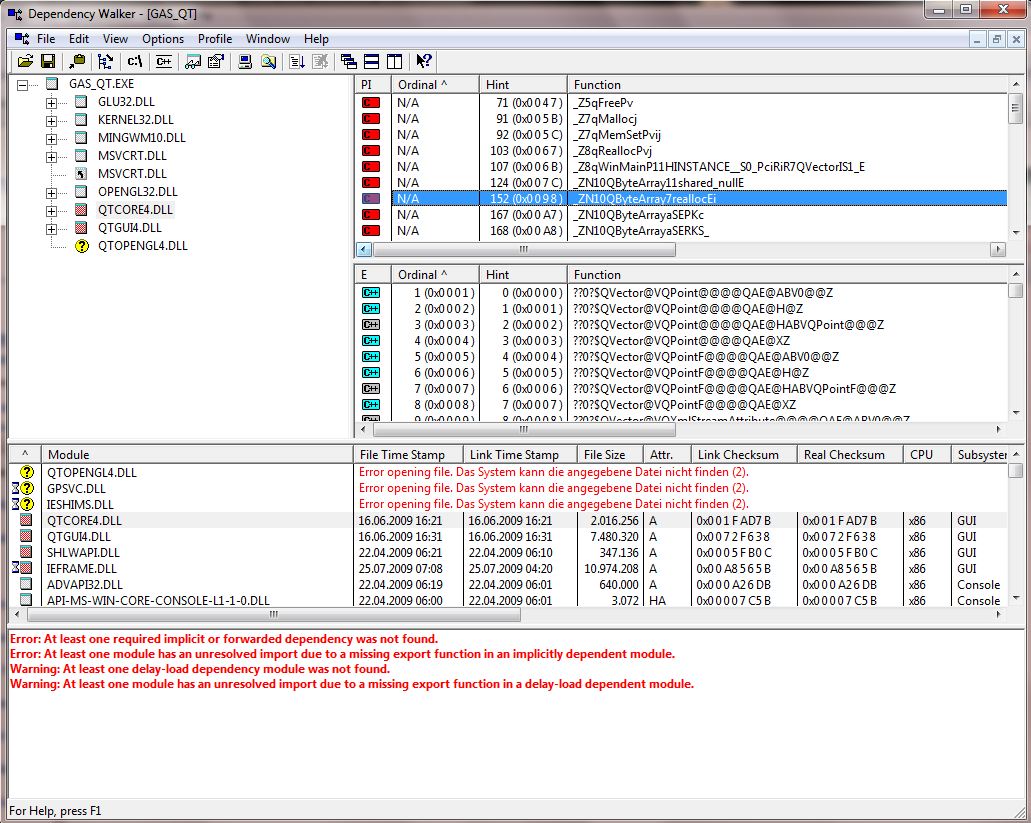This screenshot has height=823, width=1031.
Task: Click the greyed Stop Profiling icon
Action: [320, 62]
